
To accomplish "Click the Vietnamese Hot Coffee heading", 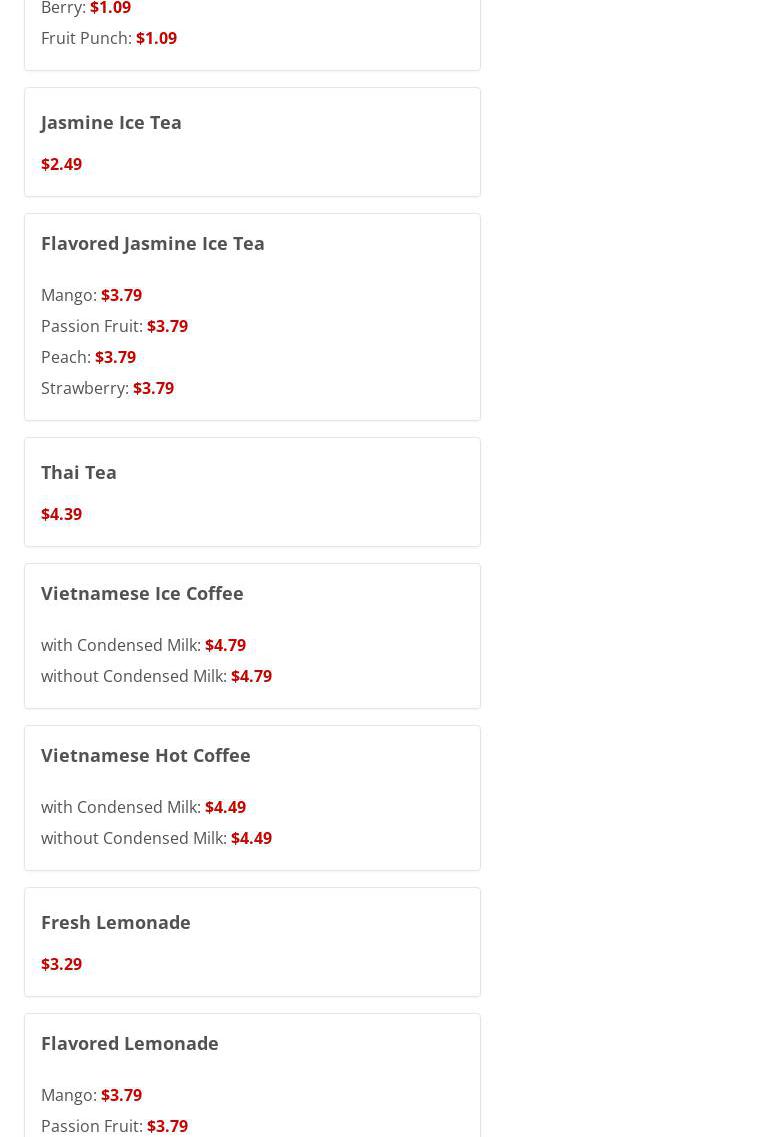I will (x=146, y=755).
